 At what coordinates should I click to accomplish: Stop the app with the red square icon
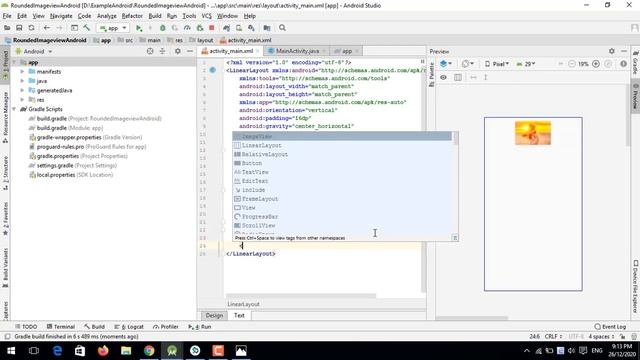211,28
